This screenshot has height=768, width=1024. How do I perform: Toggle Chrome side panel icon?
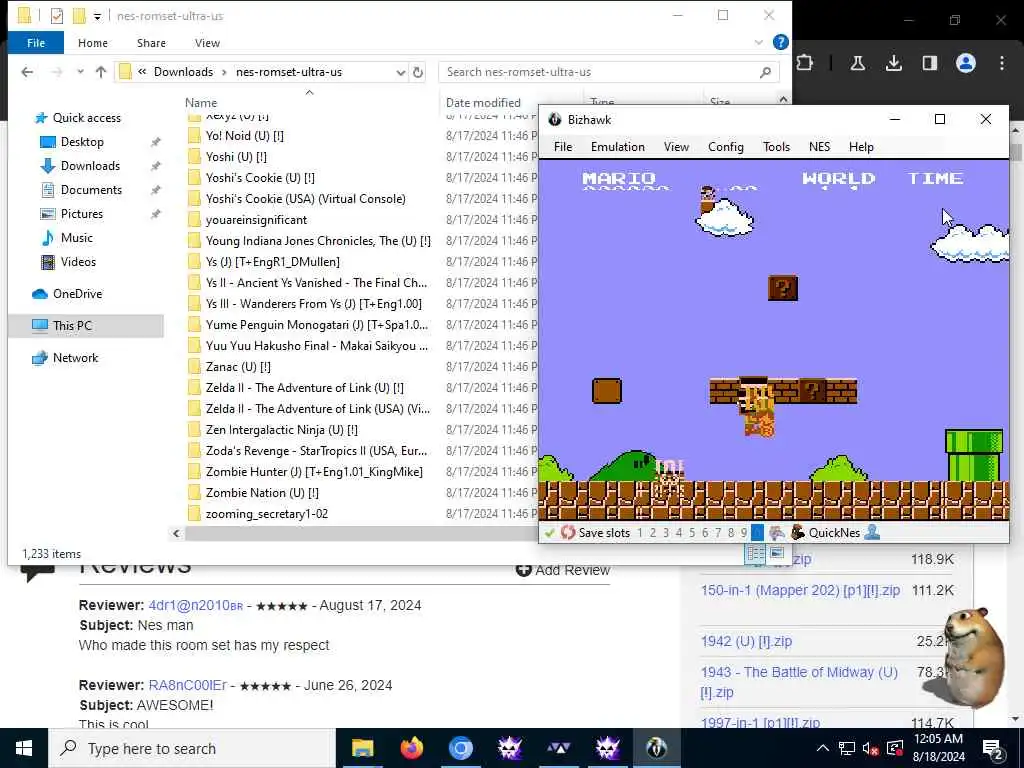929,63
